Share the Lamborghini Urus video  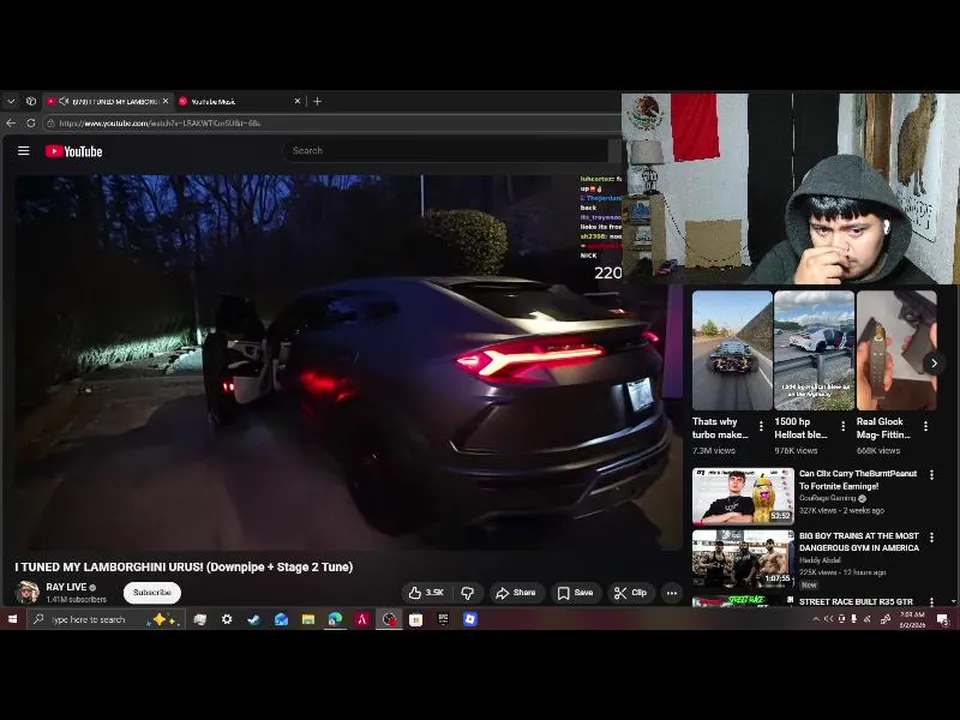tap(516, 593)
